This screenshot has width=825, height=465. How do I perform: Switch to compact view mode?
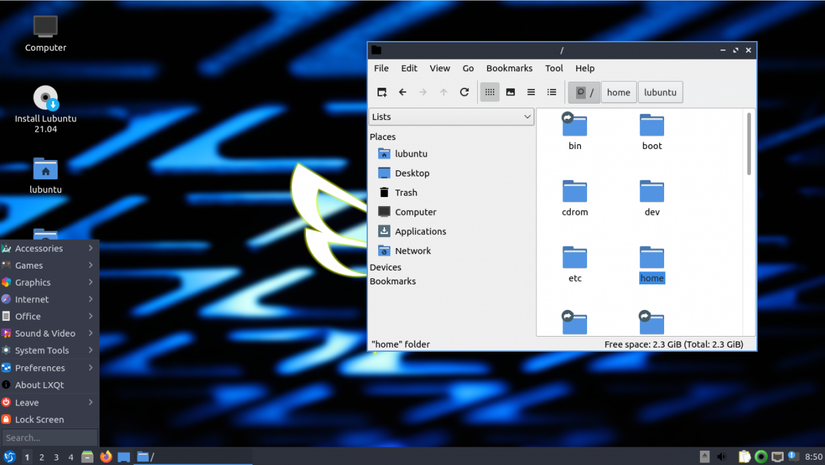531,92
